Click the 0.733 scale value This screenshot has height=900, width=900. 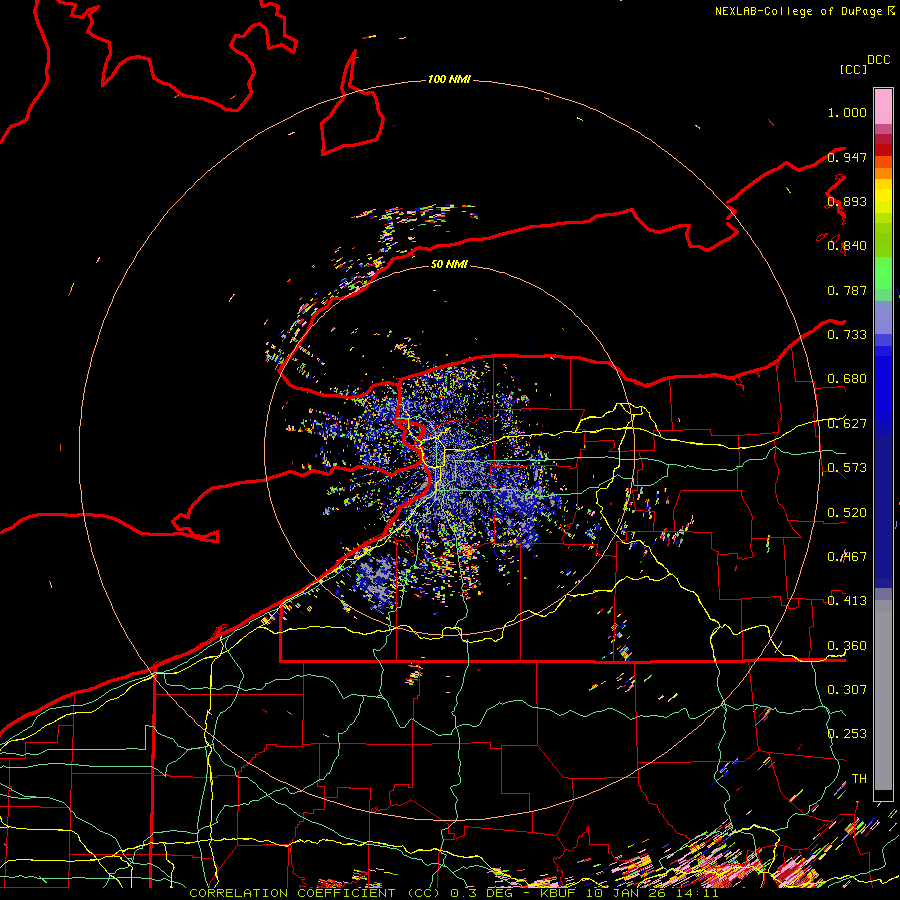(847, 335)
